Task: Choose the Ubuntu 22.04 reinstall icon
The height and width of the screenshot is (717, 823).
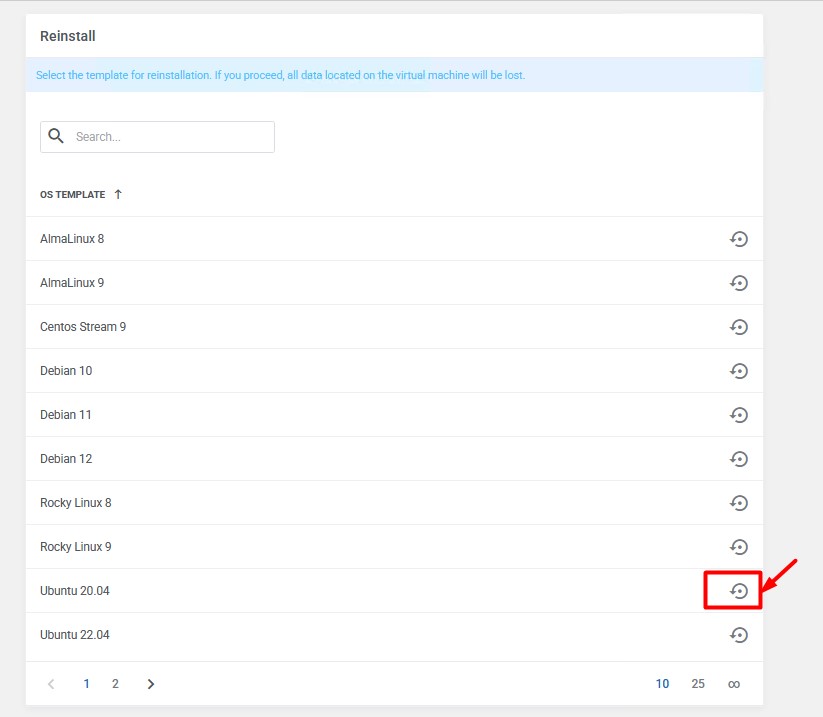Action: pyautogui.click(x=738, y=635)
